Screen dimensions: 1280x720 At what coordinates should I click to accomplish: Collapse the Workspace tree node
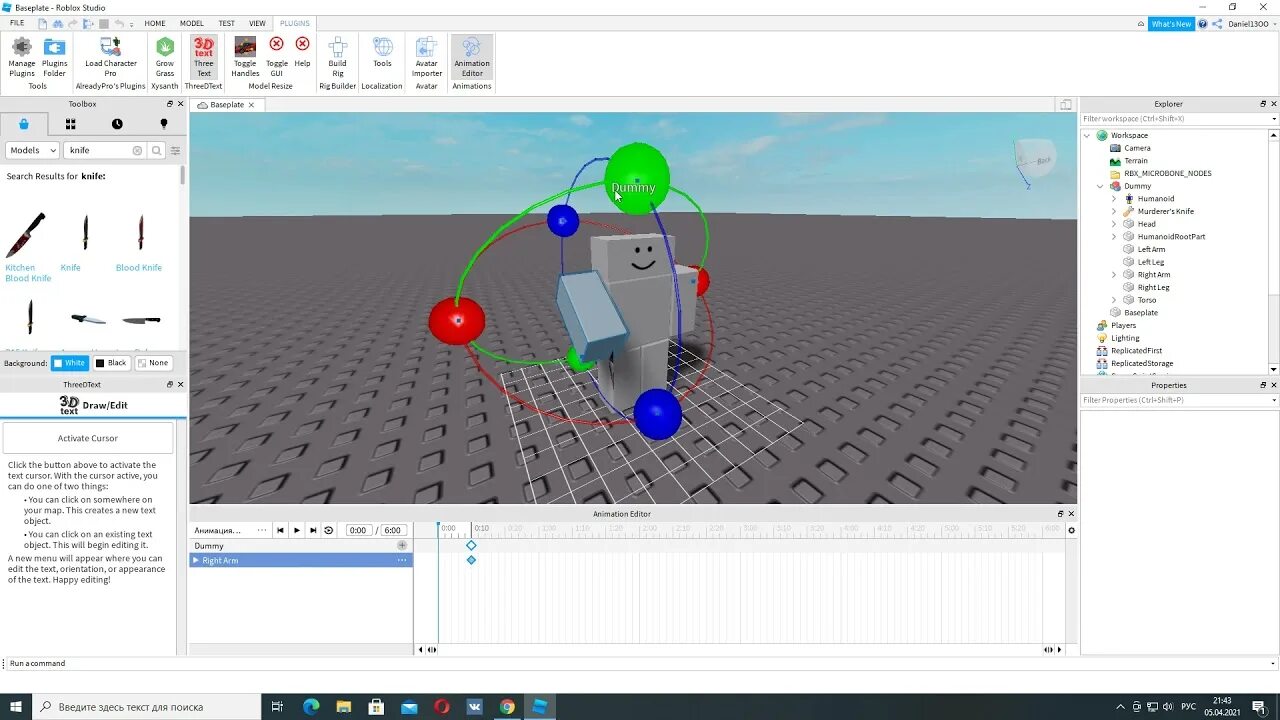[1087, 135]
